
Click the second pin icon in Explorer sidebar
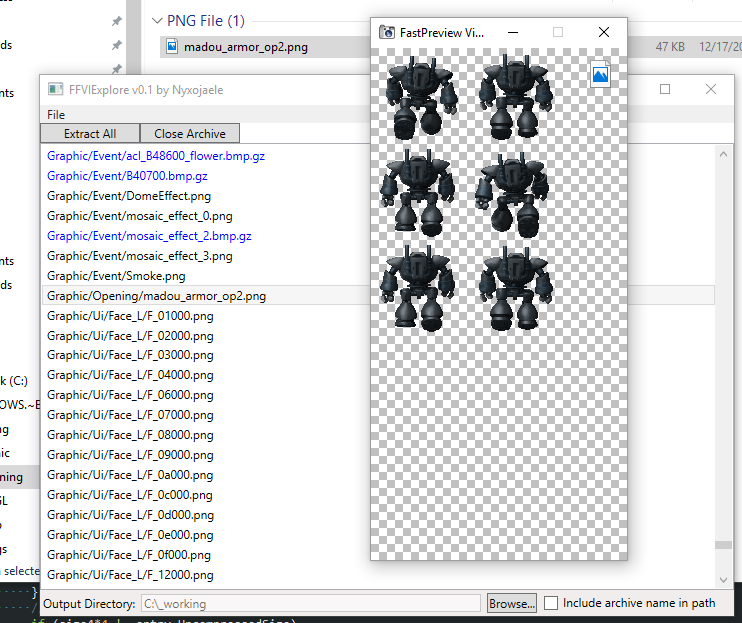[116, 45]
